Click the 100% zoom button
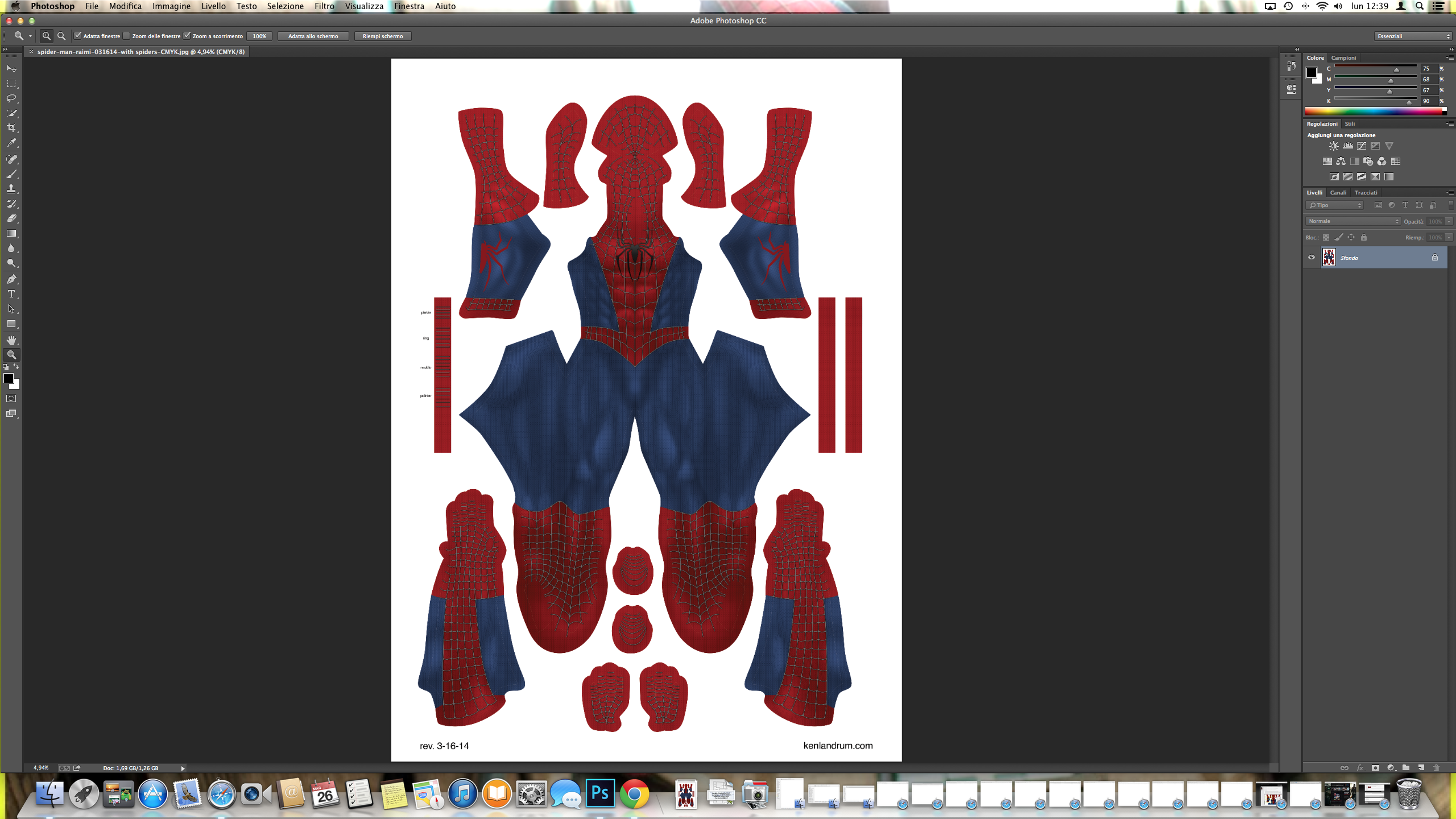This screenshot has height=819, width=1456. pyautogui.click(x=259, y=36)
